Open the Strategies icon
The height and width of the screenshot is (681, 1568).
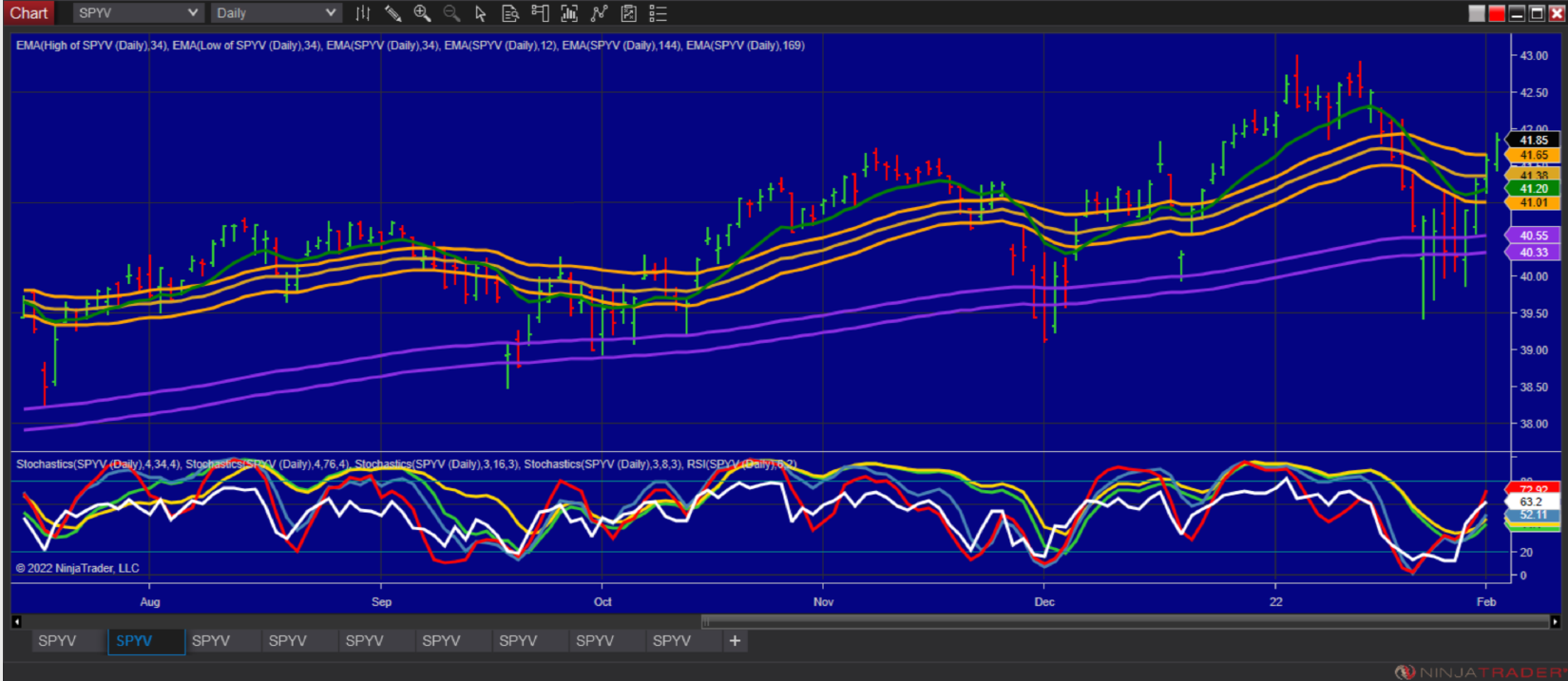(599, 13)
